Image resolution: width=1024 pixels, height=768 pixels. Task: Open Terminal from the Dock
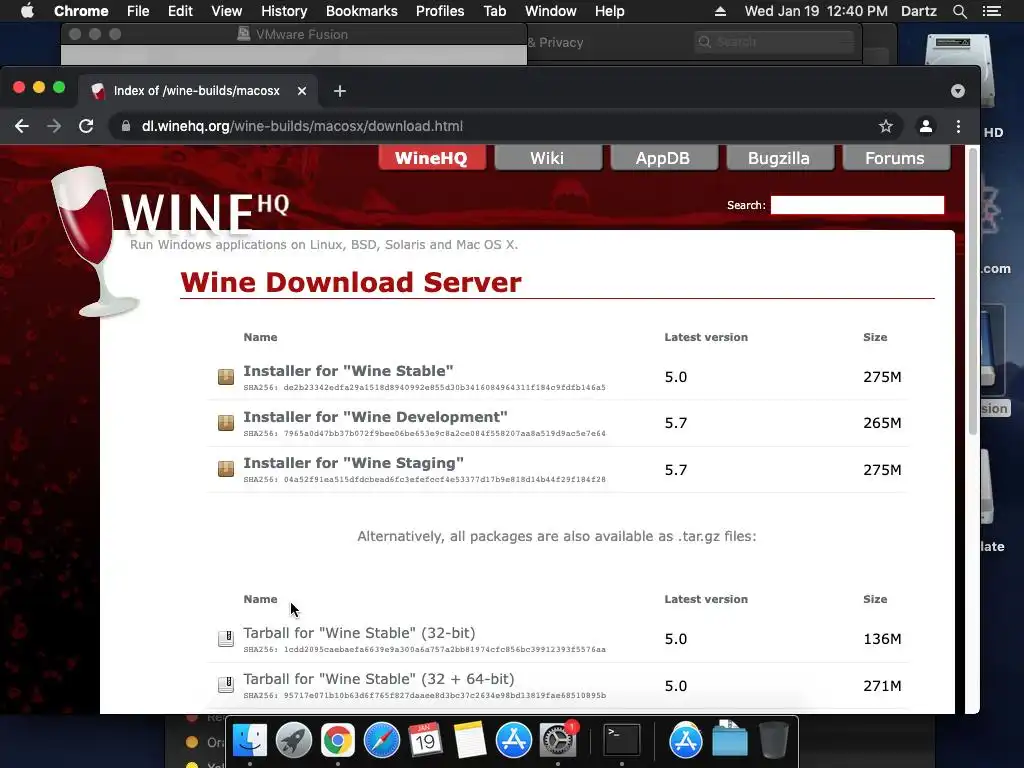(x=621, y=740)
